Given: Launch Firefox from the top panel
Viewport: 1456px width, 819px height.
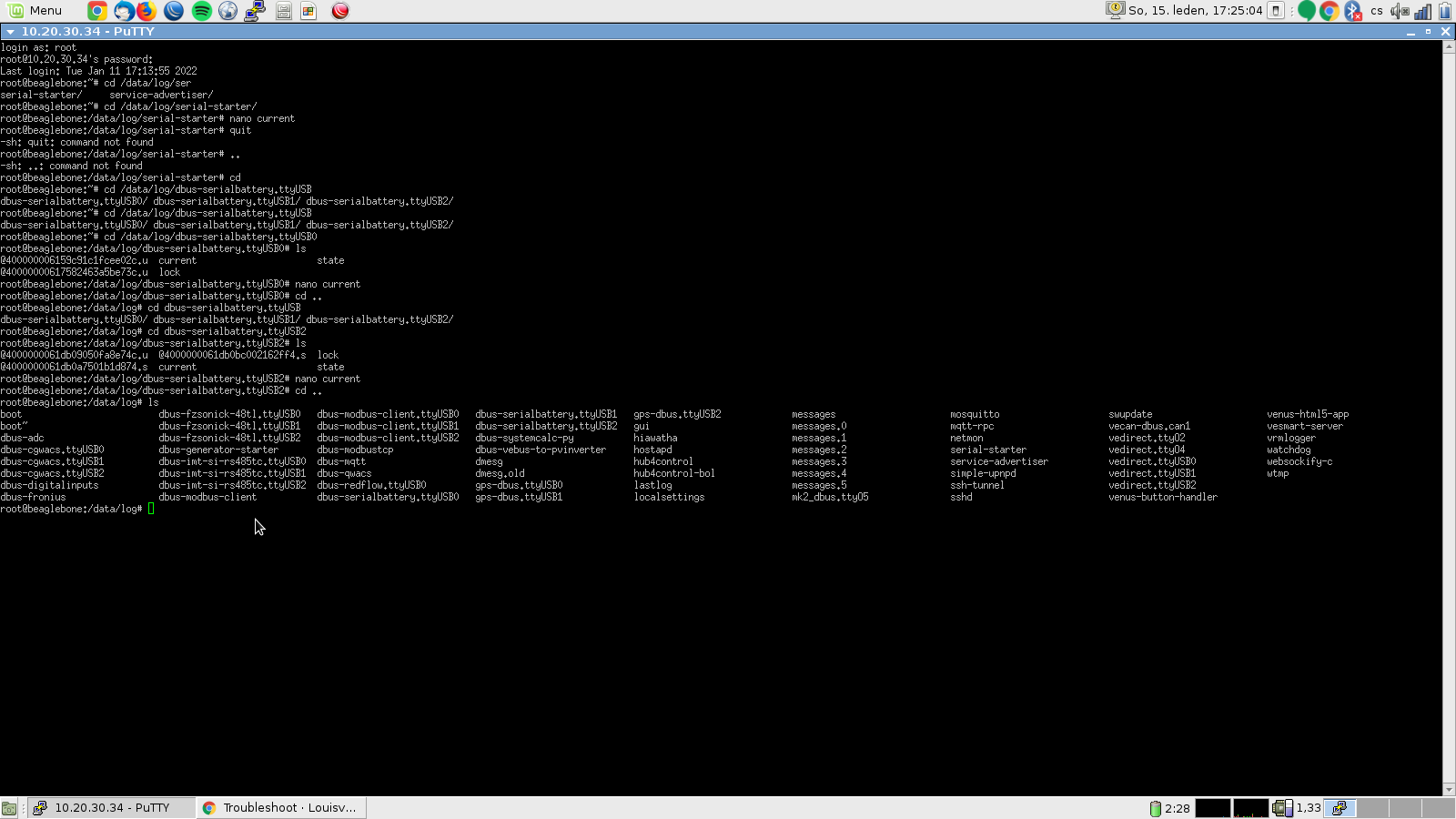Looking at the screenshot, I should [147, 11].
